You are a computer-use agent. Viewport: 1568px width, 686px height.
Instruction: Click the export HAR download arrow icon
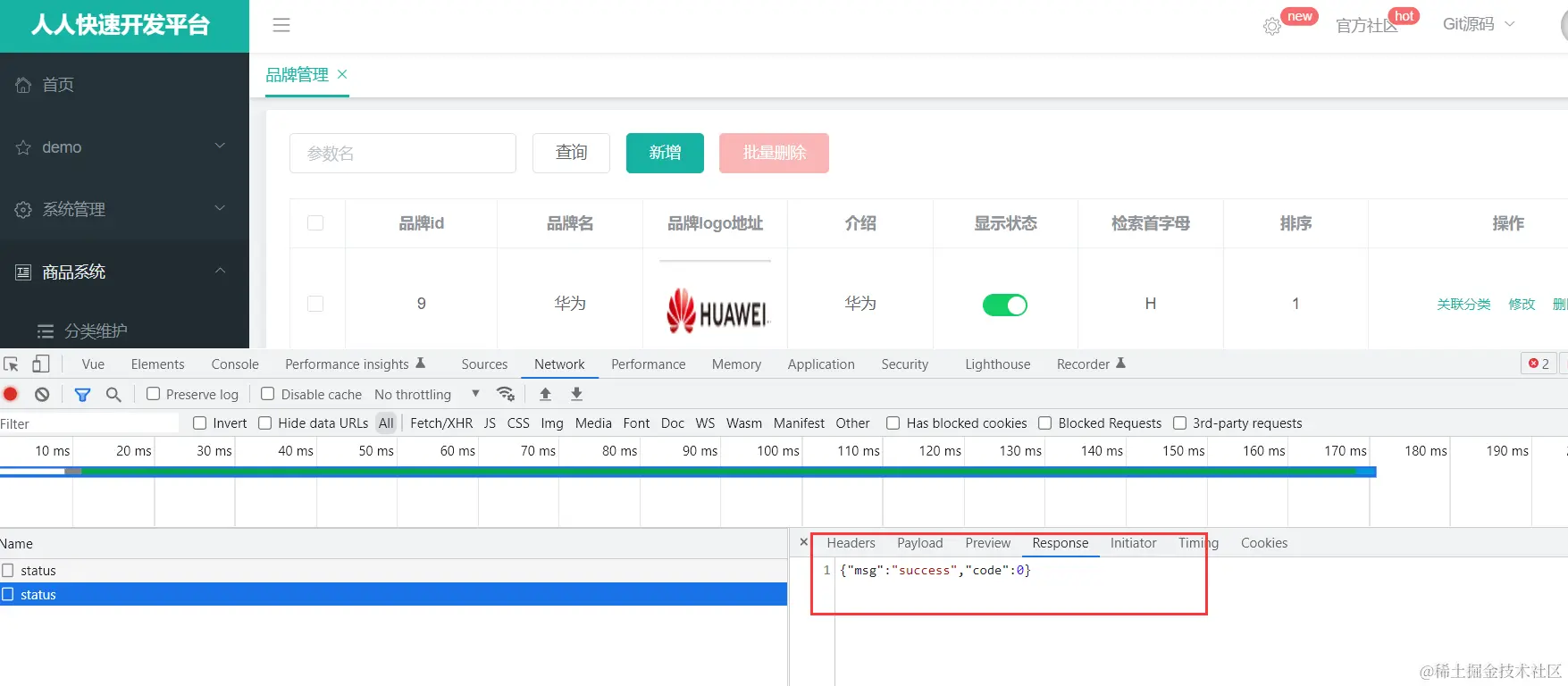pos(576,394)
